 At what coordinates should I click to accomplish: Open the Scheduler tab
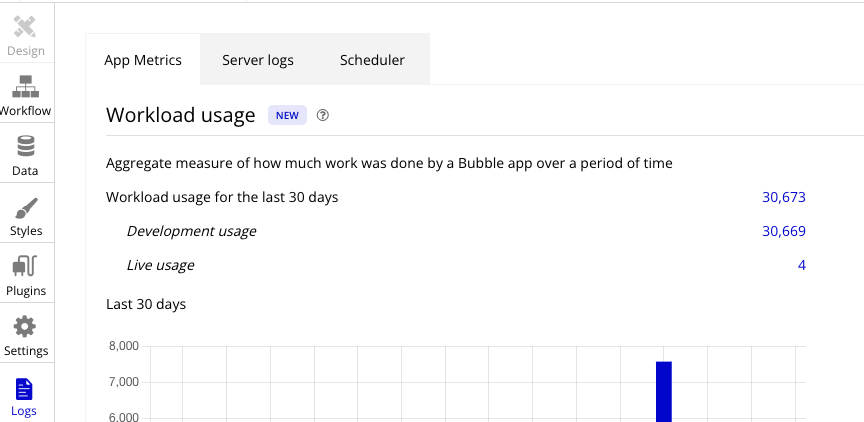pyautogui.click(x=372, y=60)
